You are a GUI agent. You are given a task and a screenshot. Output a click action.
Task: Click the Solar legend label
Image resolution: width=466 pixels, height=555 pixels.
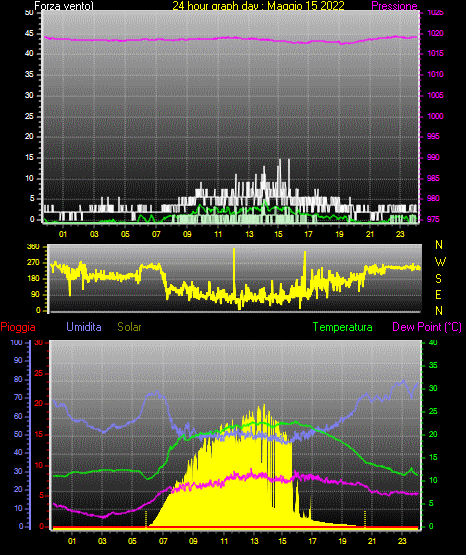coord(129,327)
